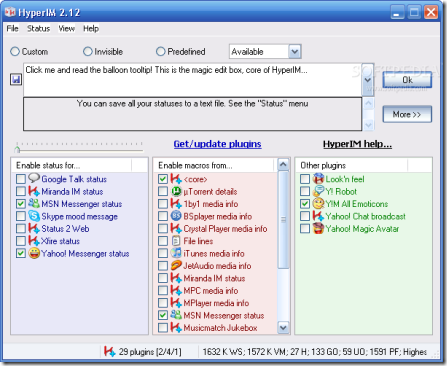
Task: Click the MSN Messenger status icon in macros list
Action: [x=176, y=315]
